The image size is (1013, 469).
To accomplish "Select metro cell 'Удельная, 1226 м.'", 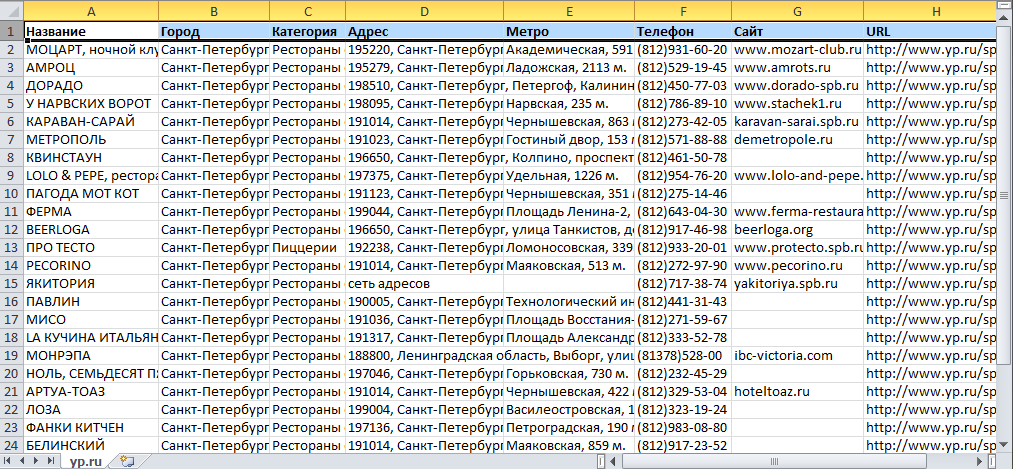I will tap(569, 176).
